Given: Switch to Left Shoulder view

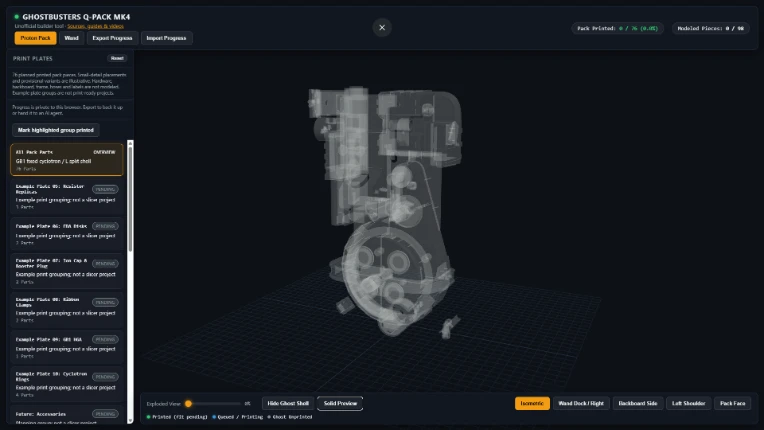Looking at the screenshot, I should [688, 403].
